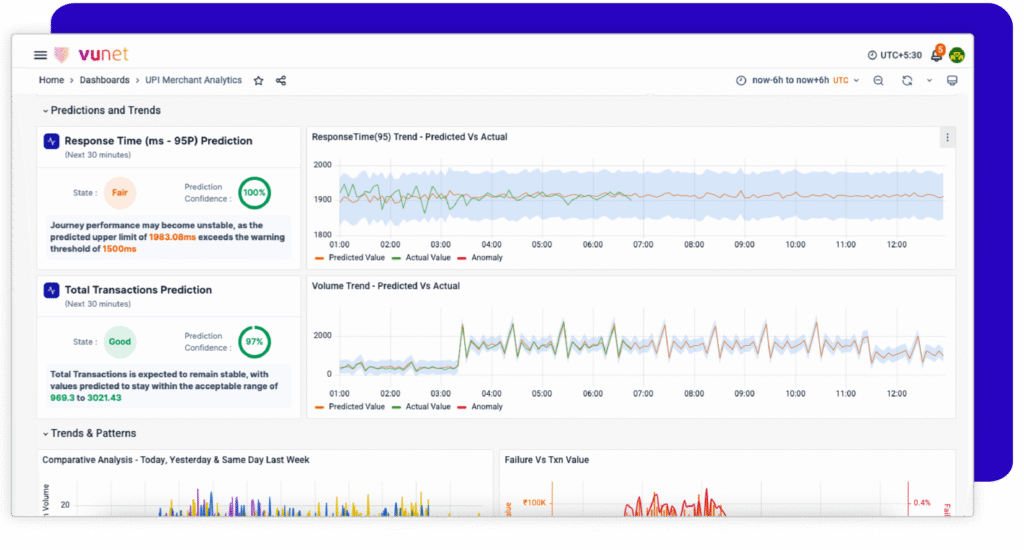Open the now-6h to now+6h time picker
Screen dimensions: 1024x550
(790, 80)
